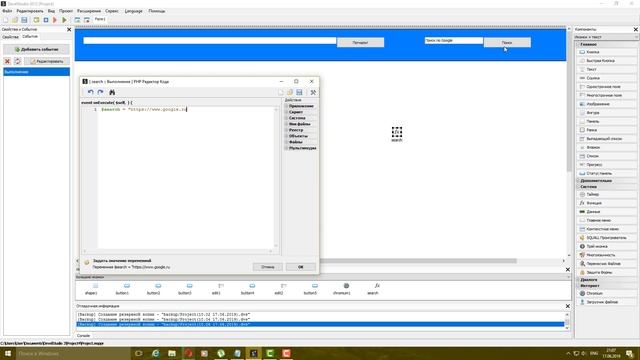
Task: Click the button beside long form edit field
Action: pos(360,42)
